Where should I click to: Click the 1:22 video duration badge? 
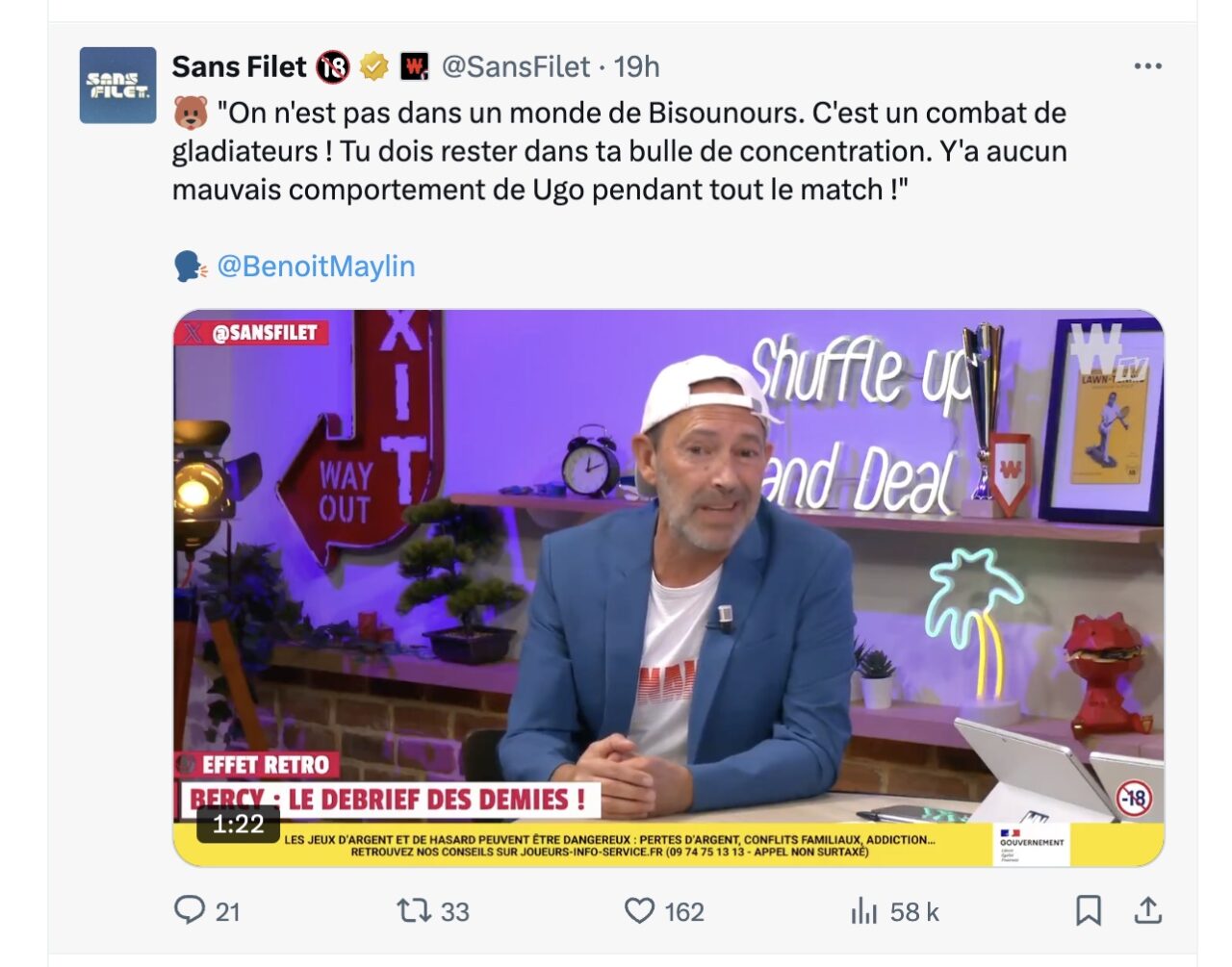point(238,825)
